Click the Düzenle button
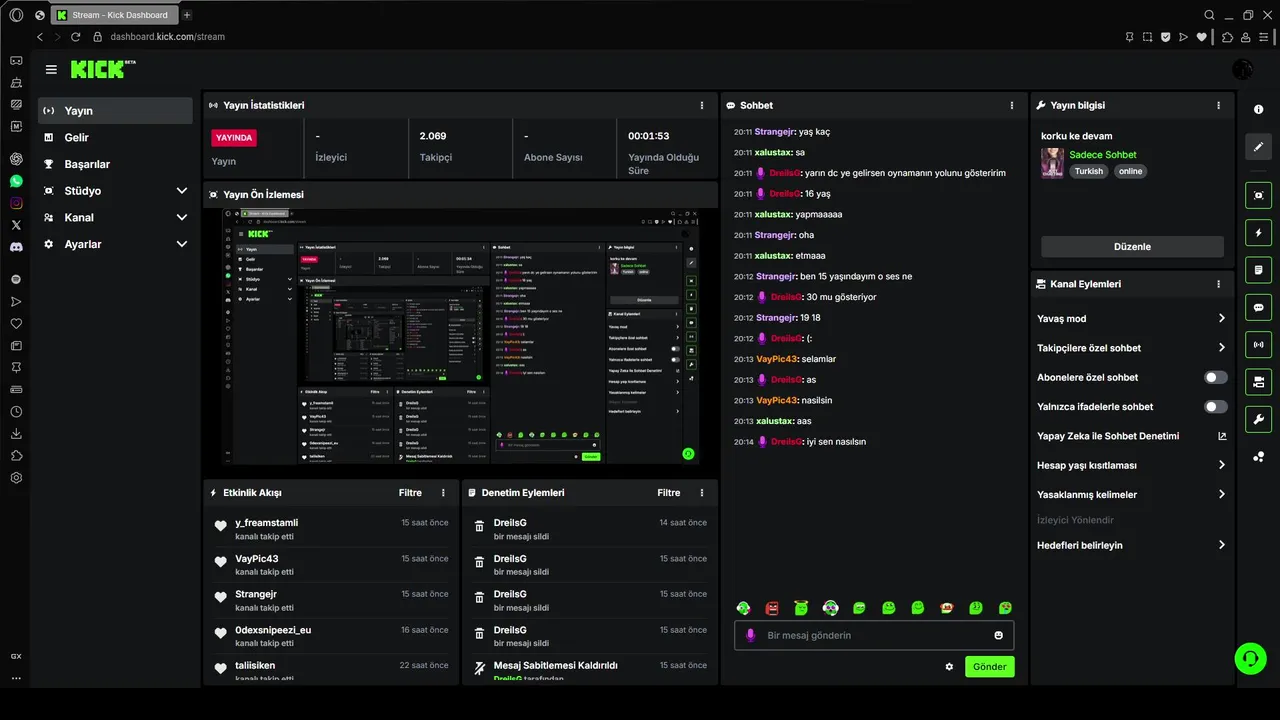This screenshot has height=720, width=1280. coord(1132,247)
